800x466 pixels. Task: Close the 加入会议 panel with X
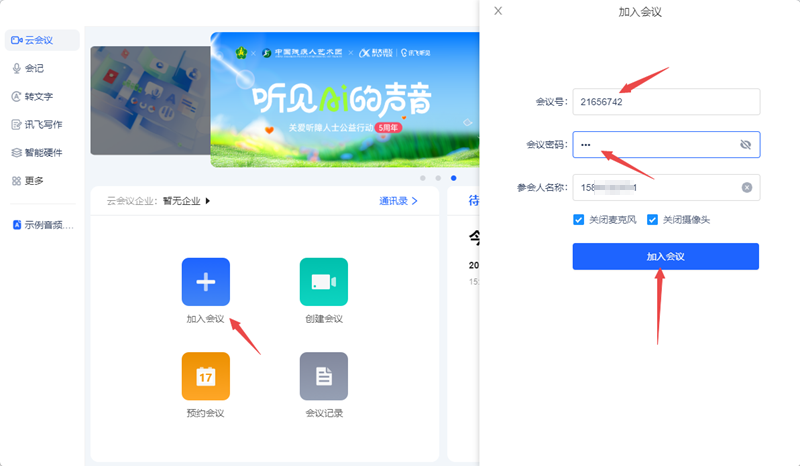click(x=498, y=11)
